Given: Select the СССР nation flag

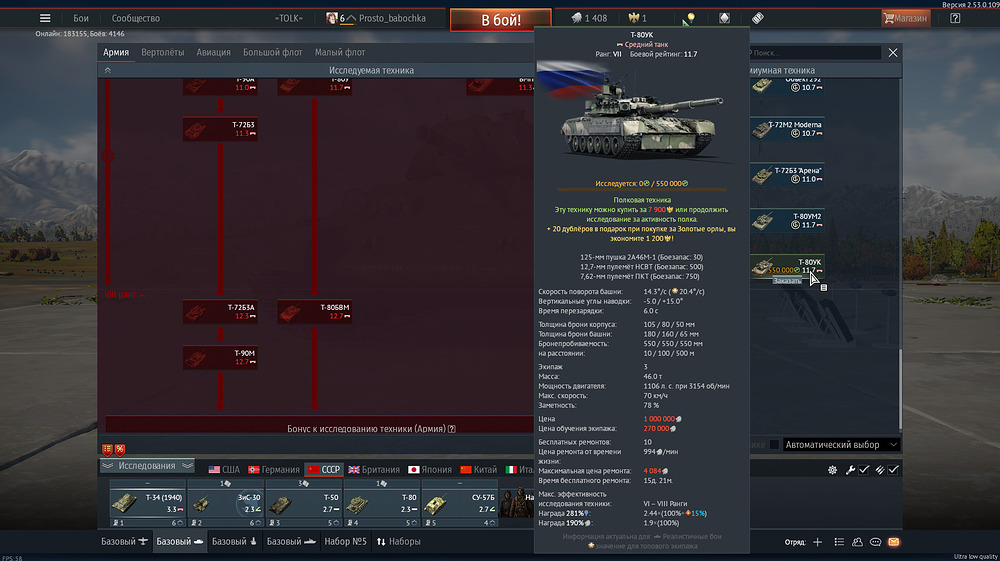Looking at the screenshot, I should [324, 469].
